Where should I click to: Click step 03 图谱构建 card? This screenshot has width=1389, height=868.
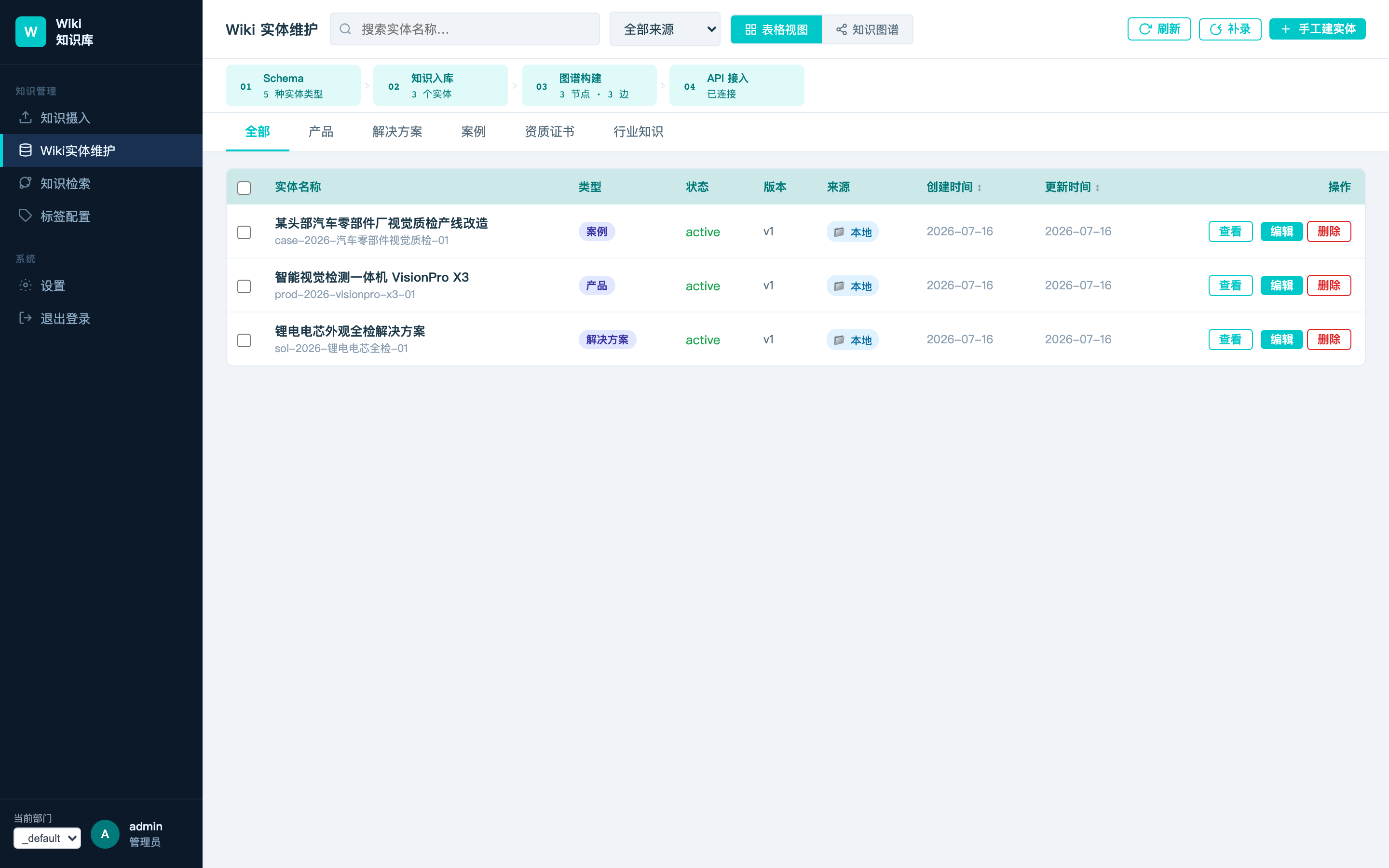589,85
